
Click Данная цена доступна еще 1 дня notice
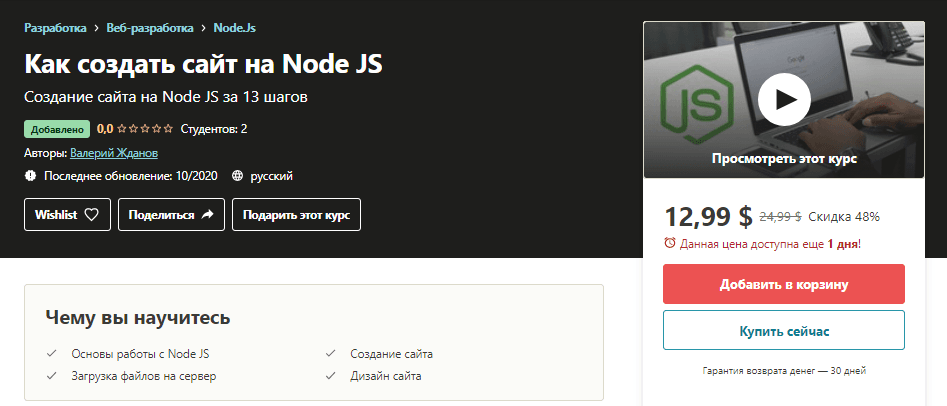(770, 244)
